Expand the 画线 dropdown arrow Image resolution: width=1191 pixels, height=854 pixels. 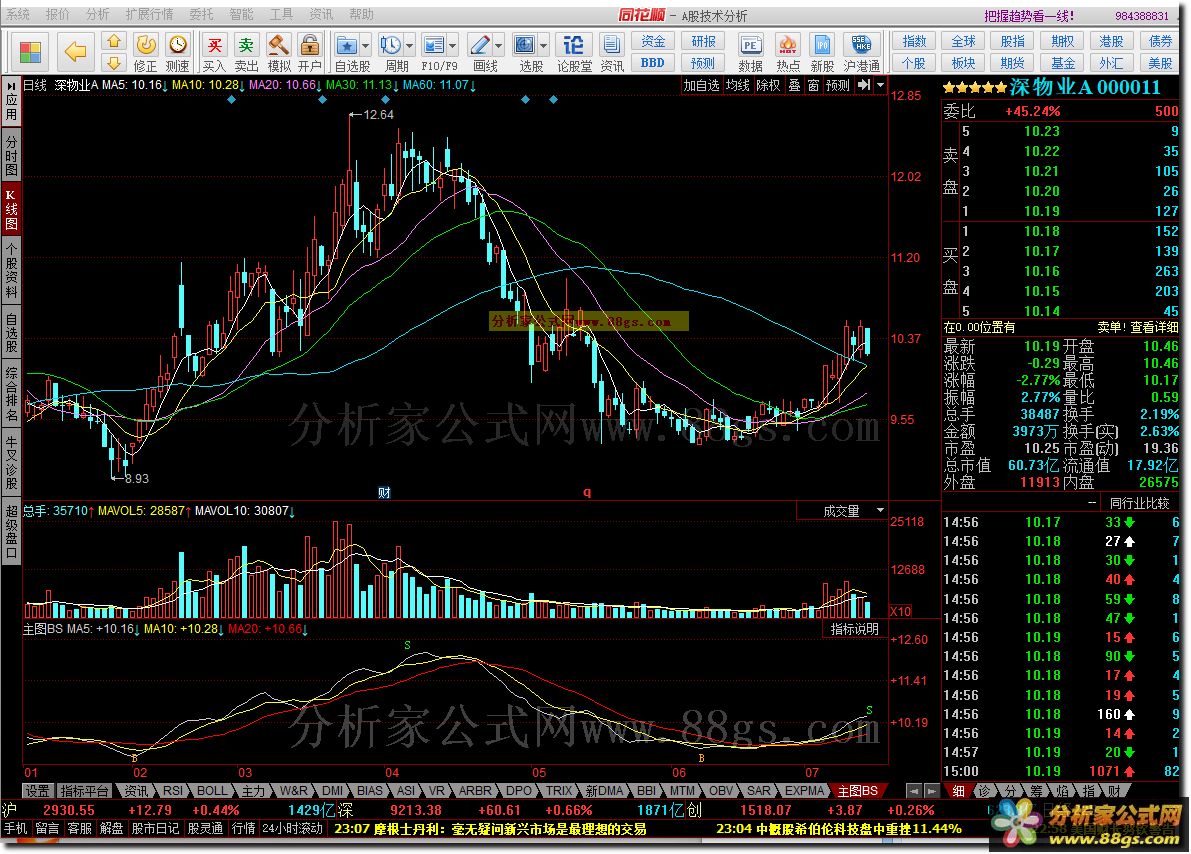[x=498, y=45]
